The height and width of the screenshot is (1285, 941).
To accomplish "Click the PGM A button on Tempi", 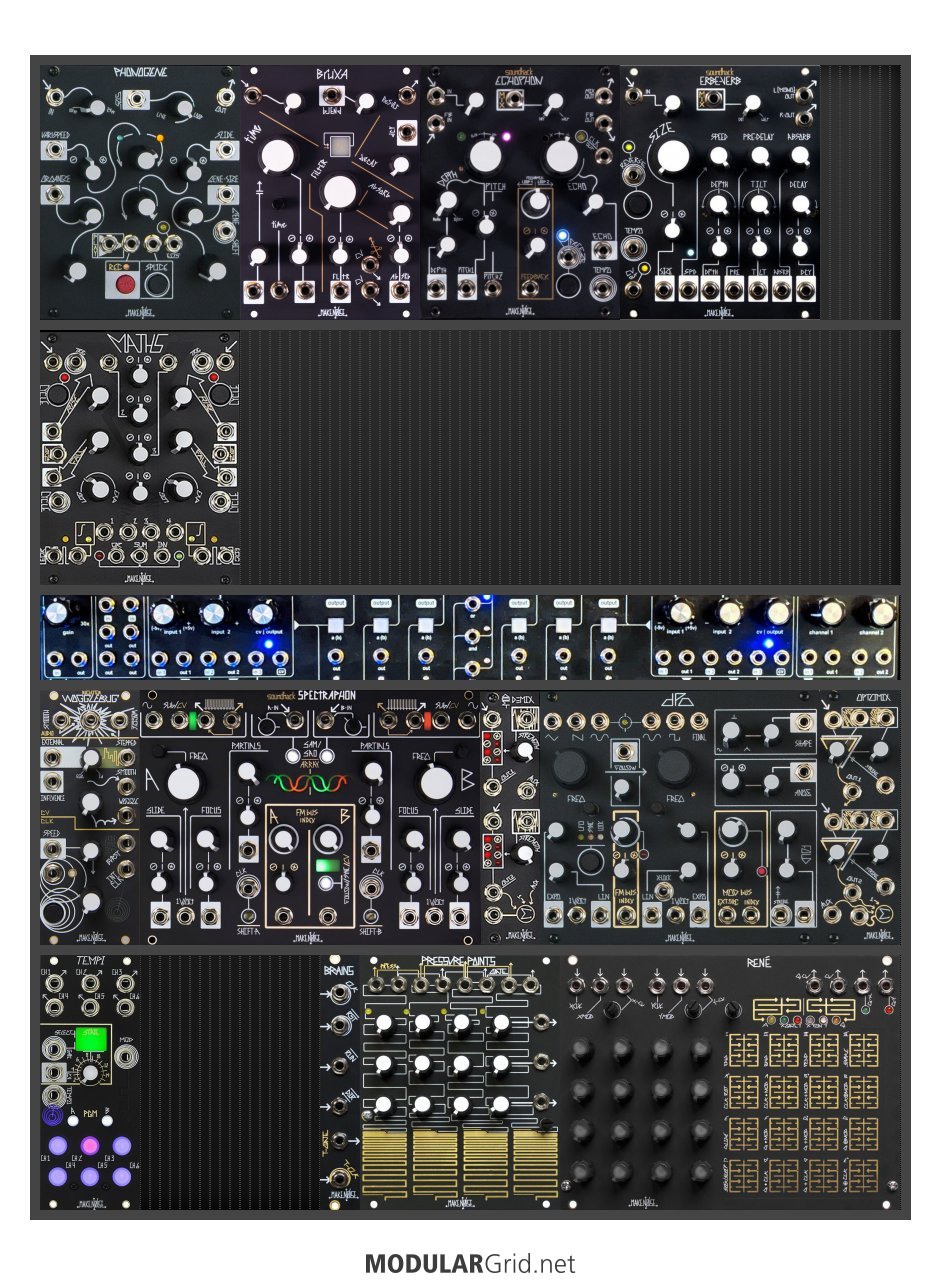I will coord(73,1121).
